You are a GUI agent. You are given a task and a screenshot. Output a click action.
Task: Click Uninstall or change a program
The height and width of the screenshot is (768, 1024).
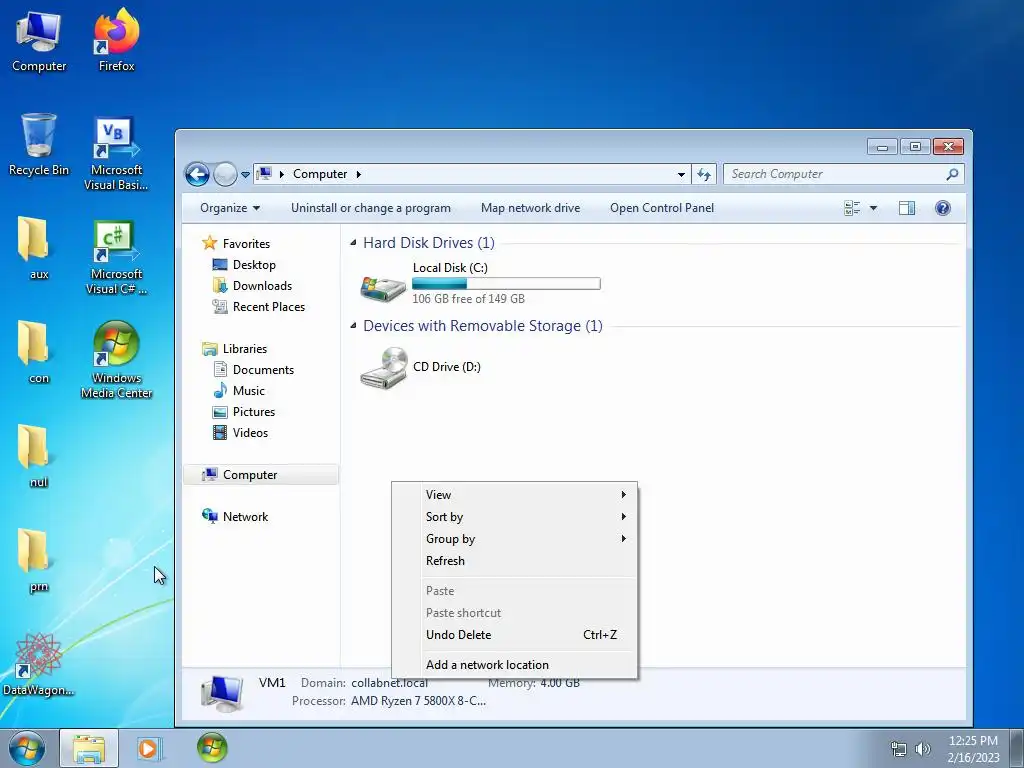point(370,208)
